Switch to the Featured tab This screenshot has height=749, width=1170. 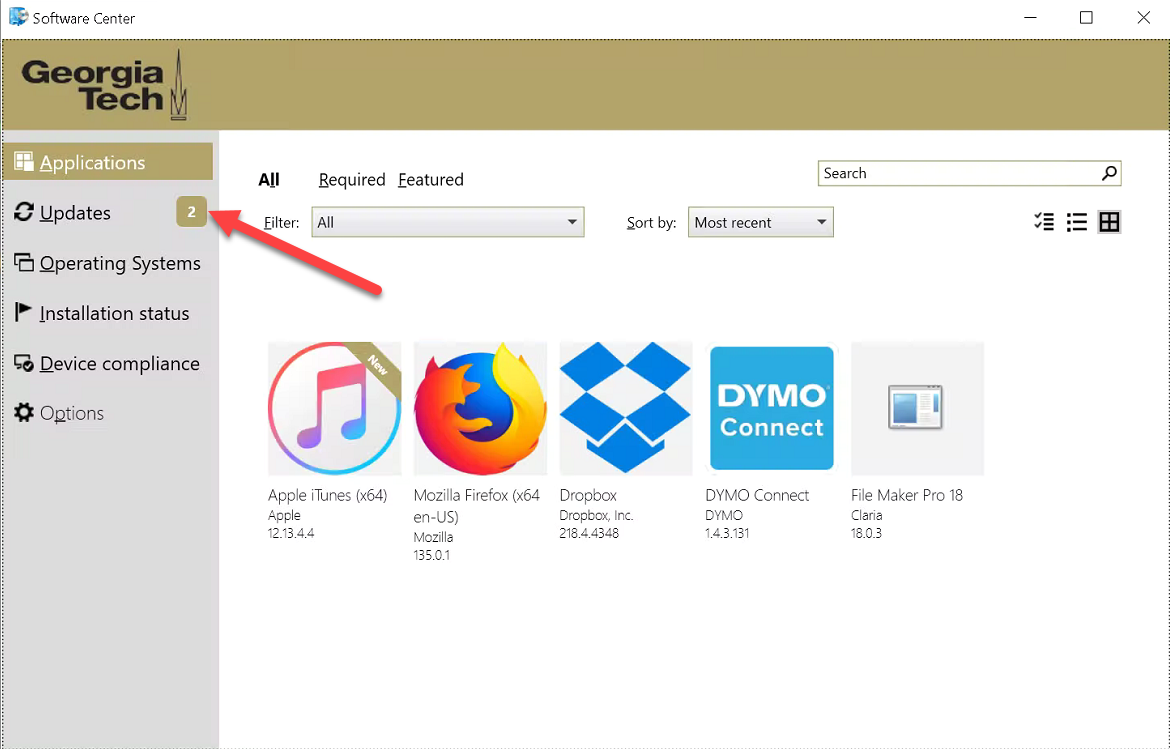(x=431, y=180)
